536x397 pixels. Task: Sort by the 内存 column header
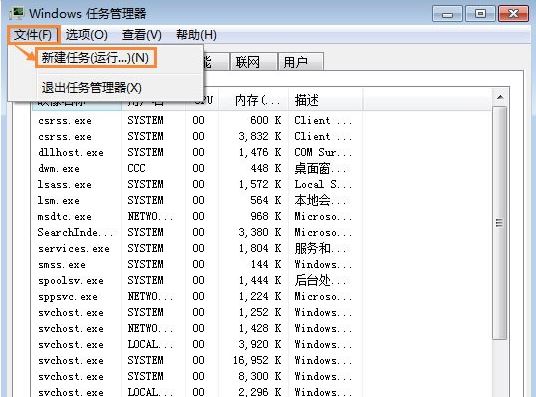pyautogui.click(x=254, y=100)
